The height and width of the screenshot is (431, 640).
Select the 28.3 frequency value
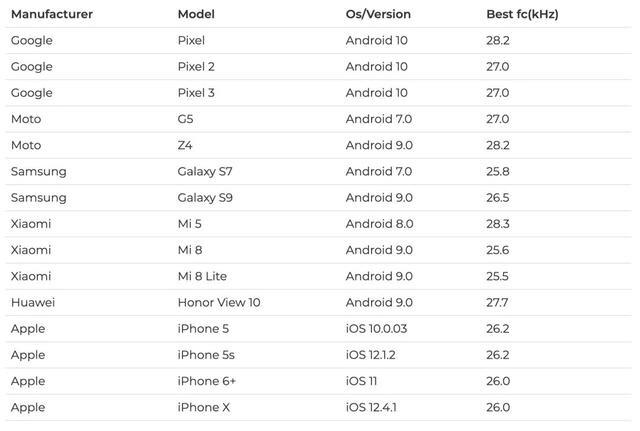(x=498, y=224)
